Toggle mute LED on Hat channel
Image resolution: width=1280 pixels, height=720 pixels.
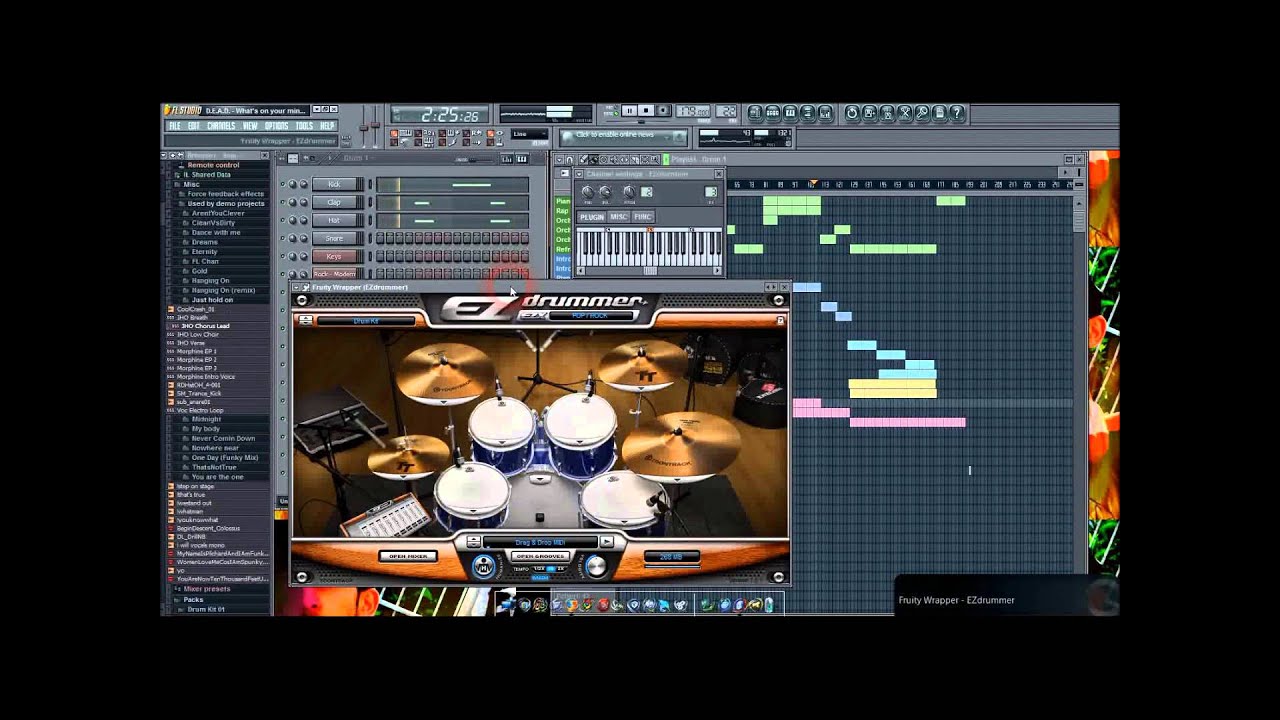pos(283,220)
